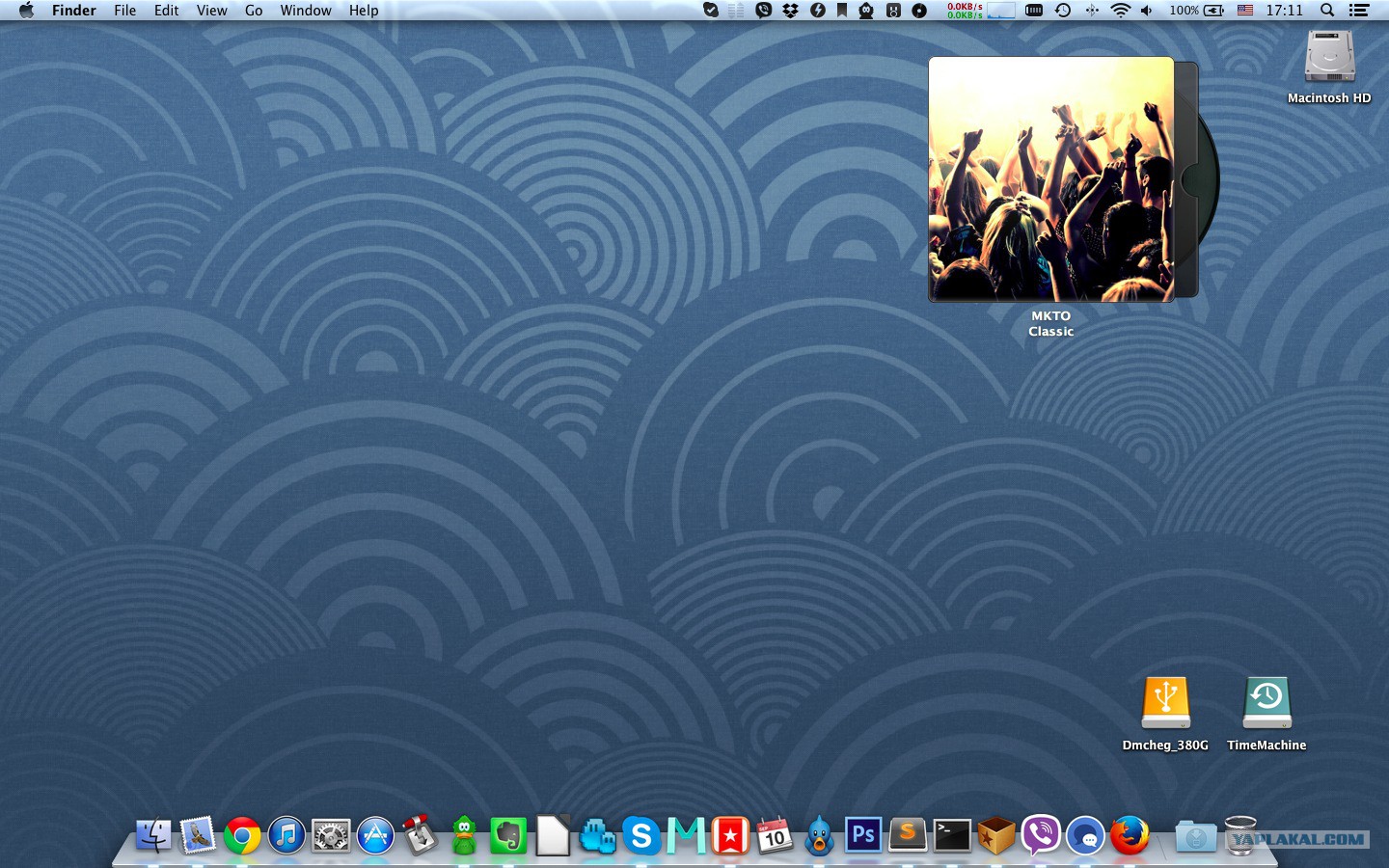The image size is (1389, 868).
Task: Open the Notification Center icon
Action: (x=1359, y=11)
